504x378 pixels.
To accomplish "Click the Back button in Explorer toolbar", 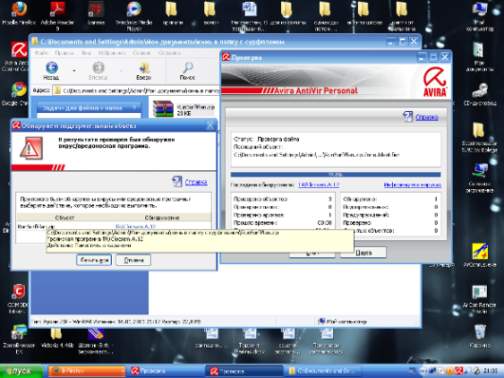I will (51, 71).
